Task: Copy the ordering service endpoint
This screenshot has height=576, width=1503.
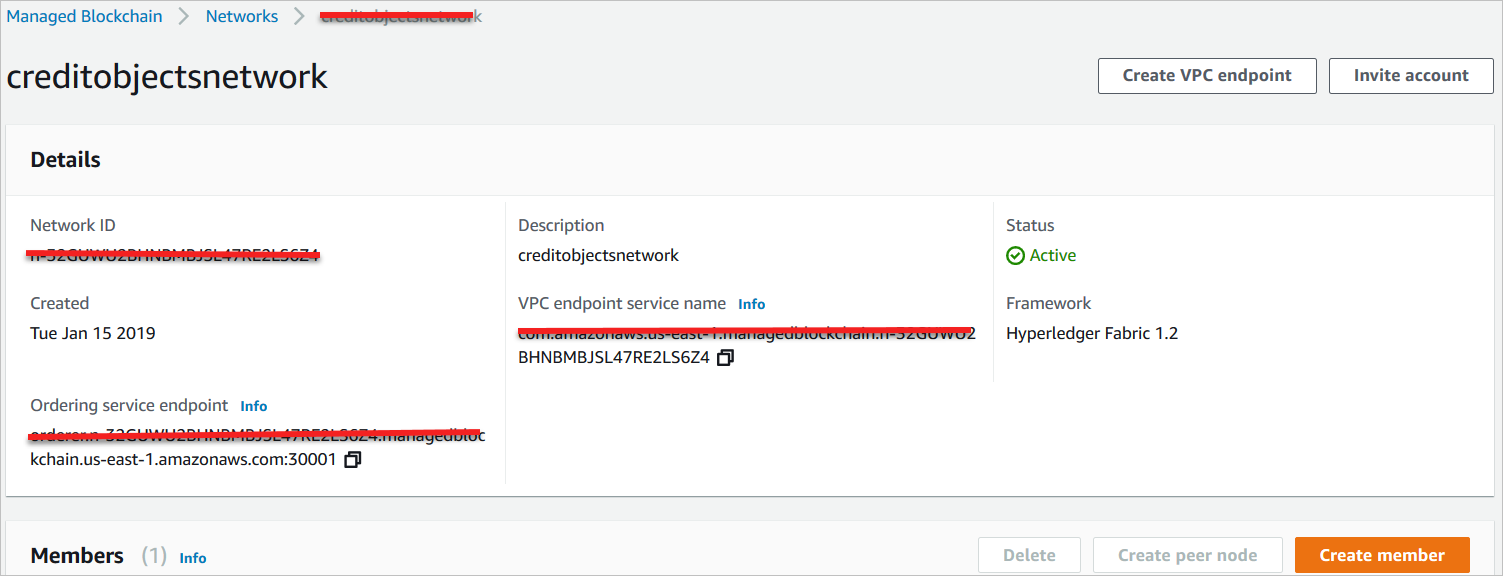Action: (352, 460)
